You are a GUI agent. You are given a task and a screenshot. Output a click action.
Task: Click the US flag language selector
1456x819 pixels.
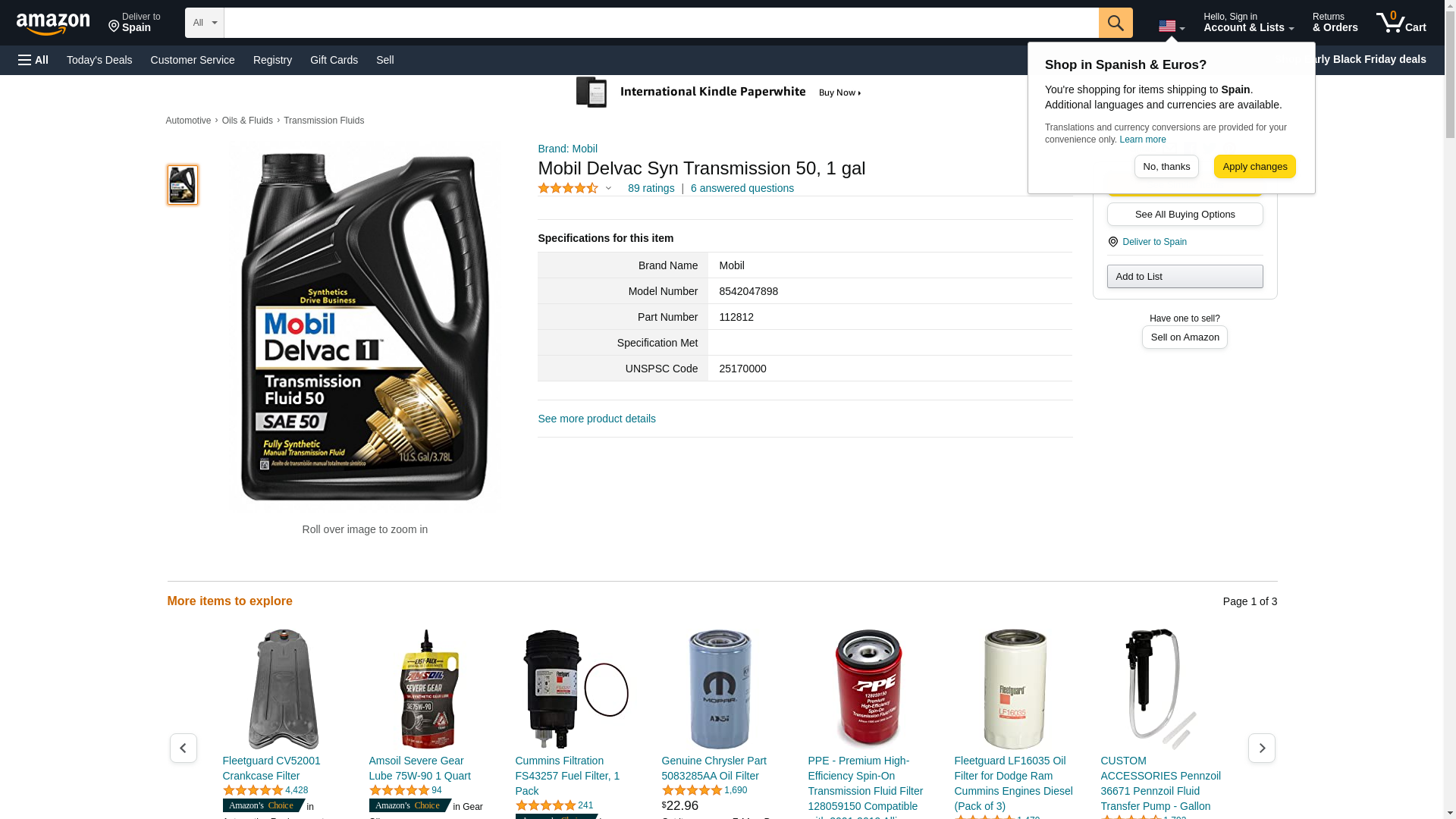pos(1172,27)
